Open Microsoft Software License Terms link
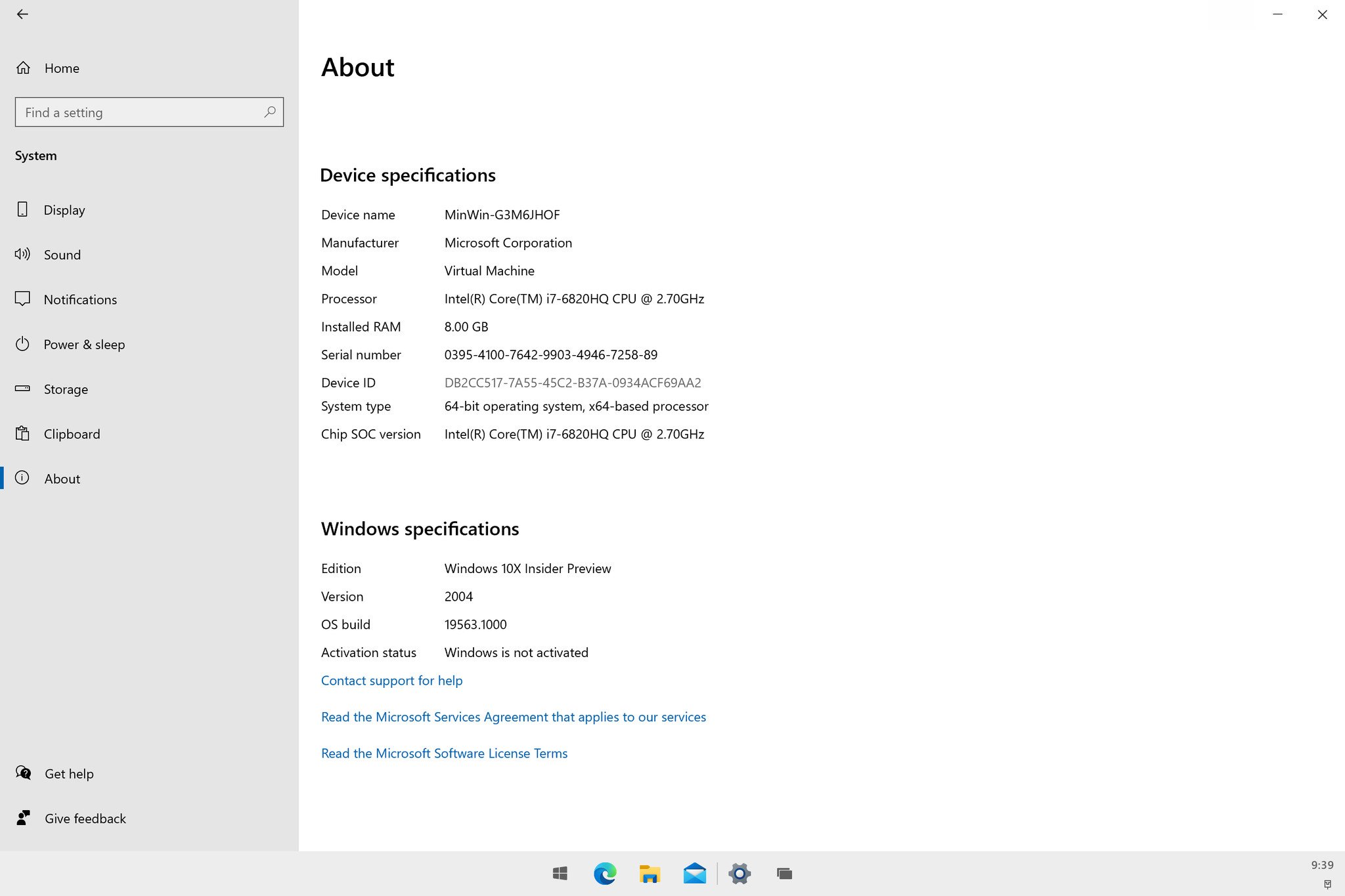This screenshot has height=896, width=1345. [x=444, y=754]
